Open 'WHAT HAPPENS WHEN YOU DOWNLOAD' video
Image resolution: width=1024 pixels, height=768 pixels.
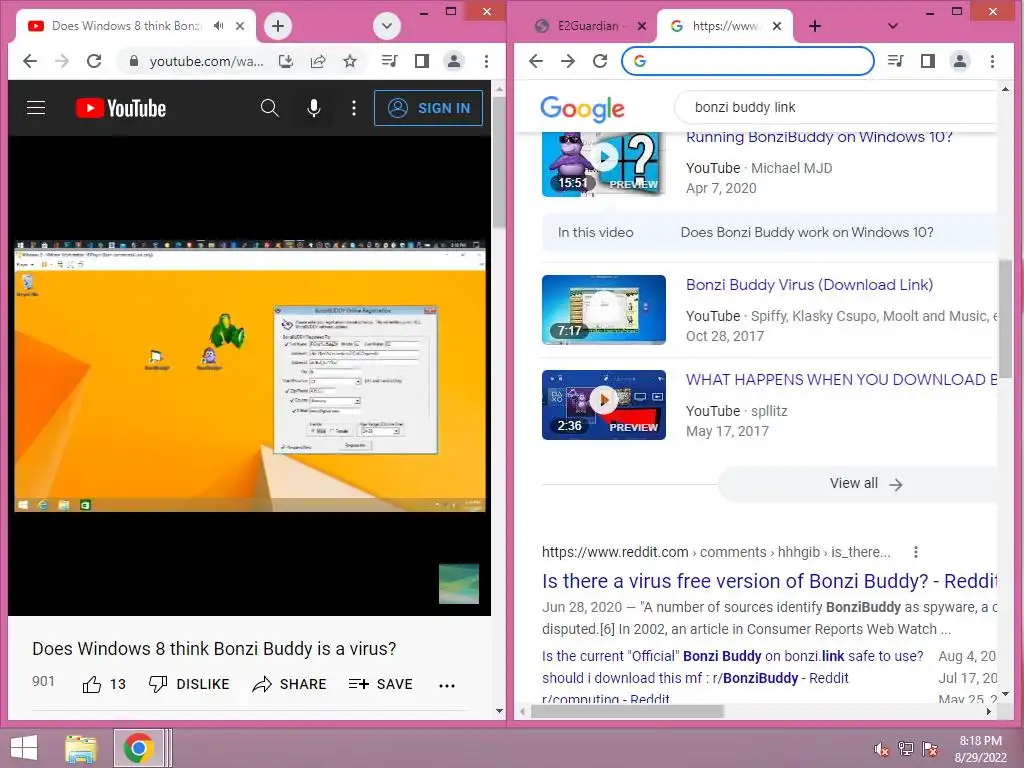841,379
